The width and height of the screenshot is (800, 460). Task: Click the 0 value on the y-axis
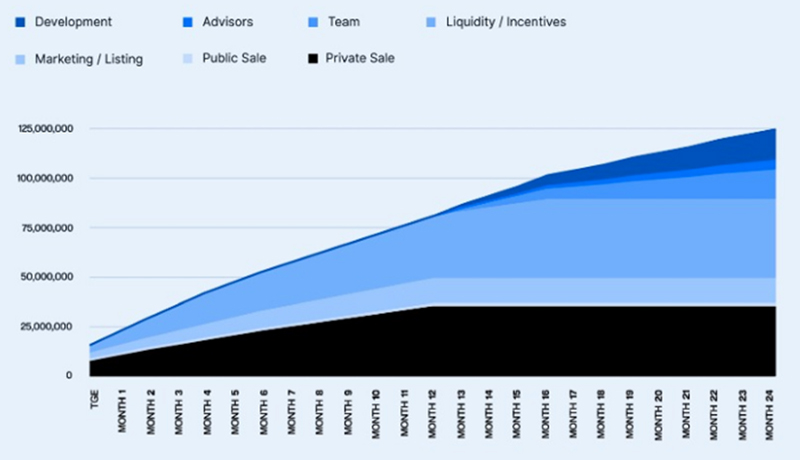[69, 376]
